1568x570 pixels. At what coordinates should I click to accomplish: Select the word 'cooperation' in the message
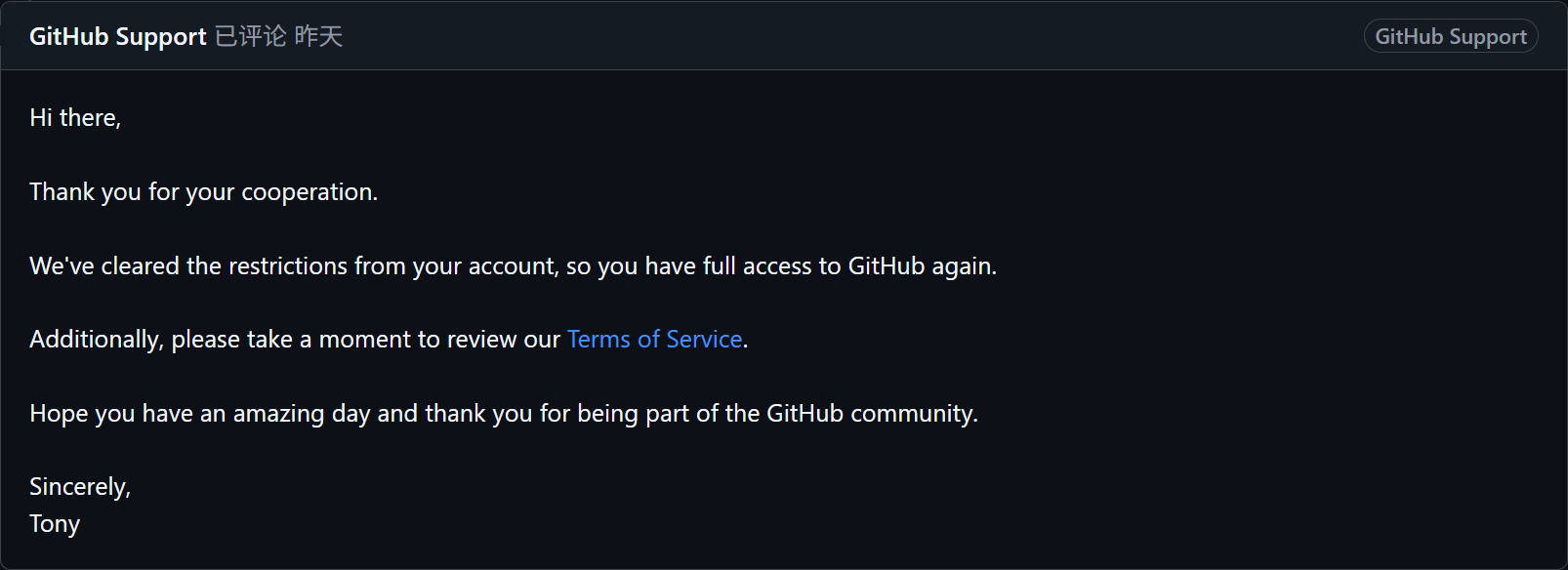[x=307, y=192]
